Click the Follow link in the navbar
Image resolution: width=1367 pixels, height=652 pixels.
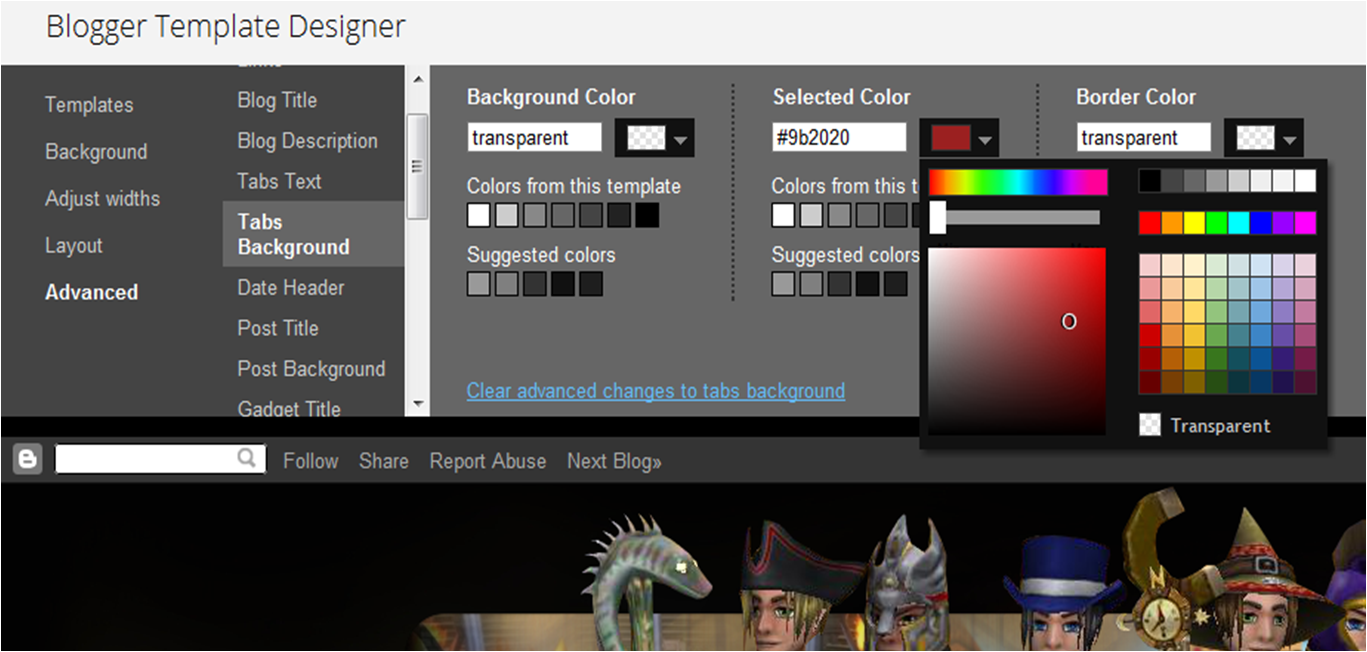pyautogui.click(x=310, y=461)
